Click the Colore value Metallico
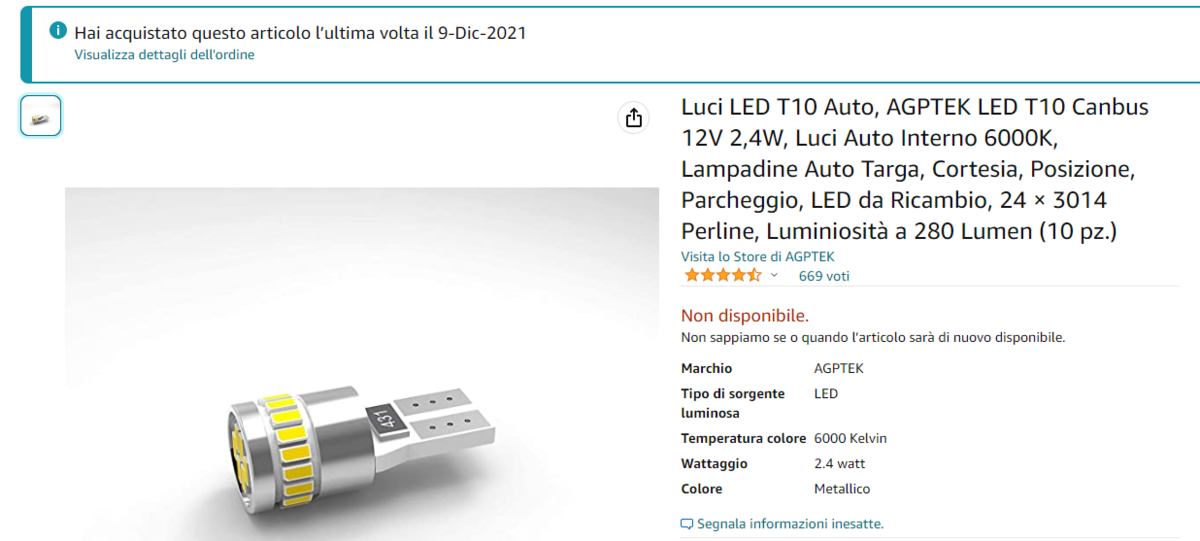Image resolution: width=1200 pixels, height=541 pixels. click(x=842, y=489)
